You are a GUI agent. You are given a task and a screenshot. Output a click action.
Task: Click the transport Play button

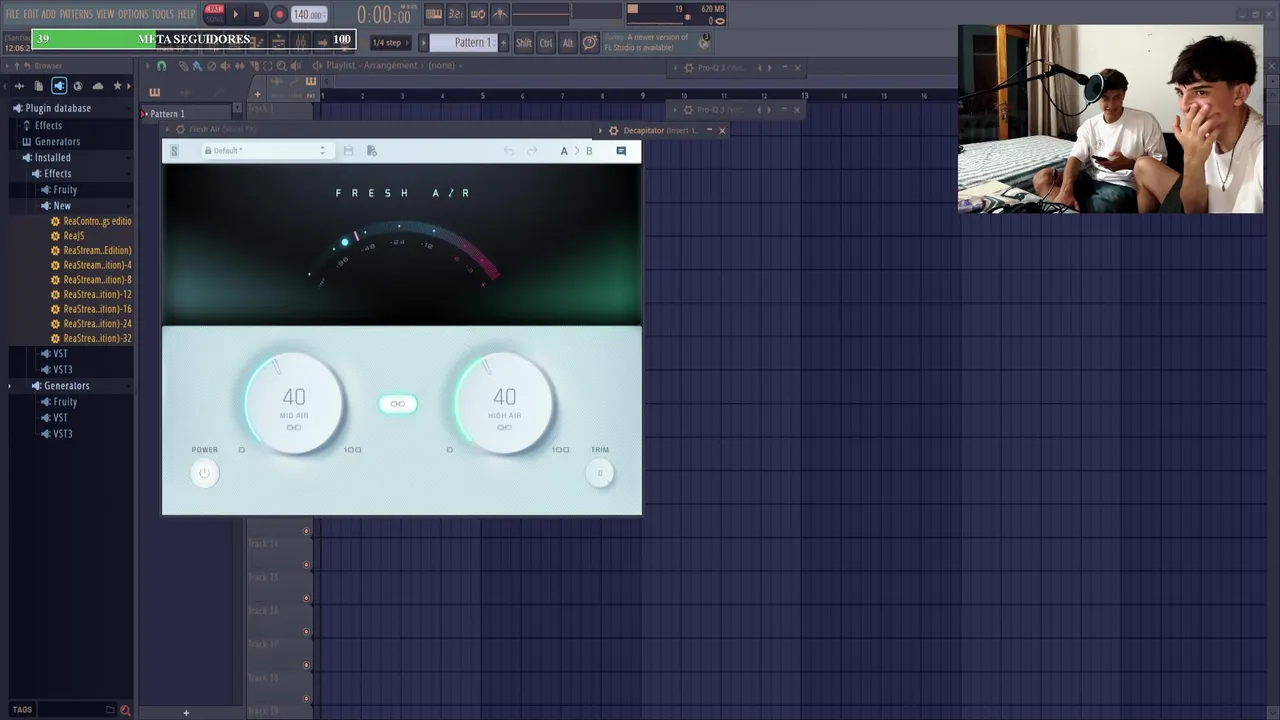(236, 14)
